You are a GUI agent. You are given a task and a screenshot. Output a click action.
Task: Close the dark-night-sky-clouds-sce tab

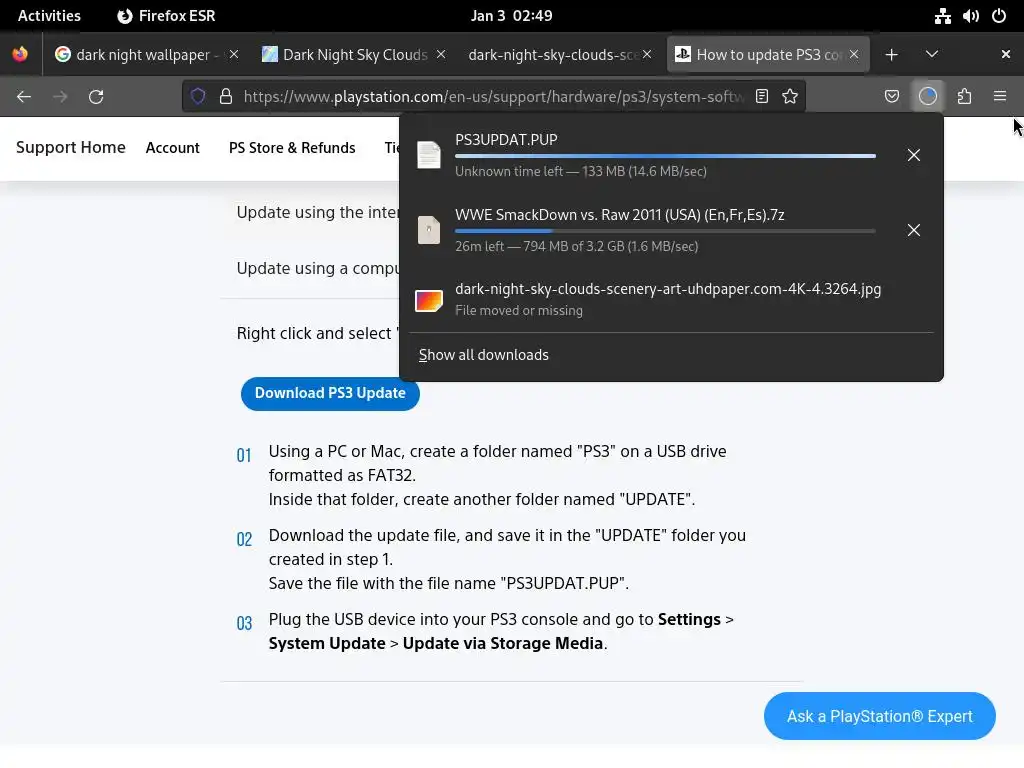coord(647,55)
